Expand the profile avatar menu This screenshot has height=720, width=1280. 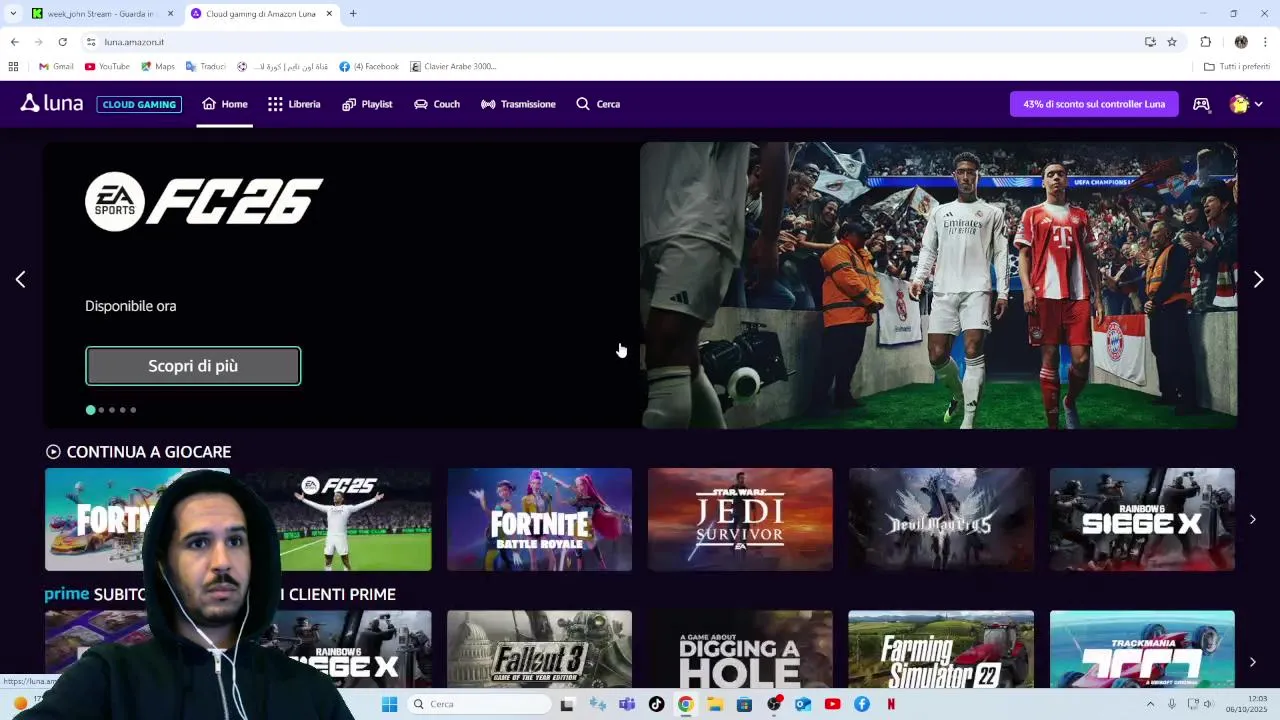click(x=1246, y=104)
